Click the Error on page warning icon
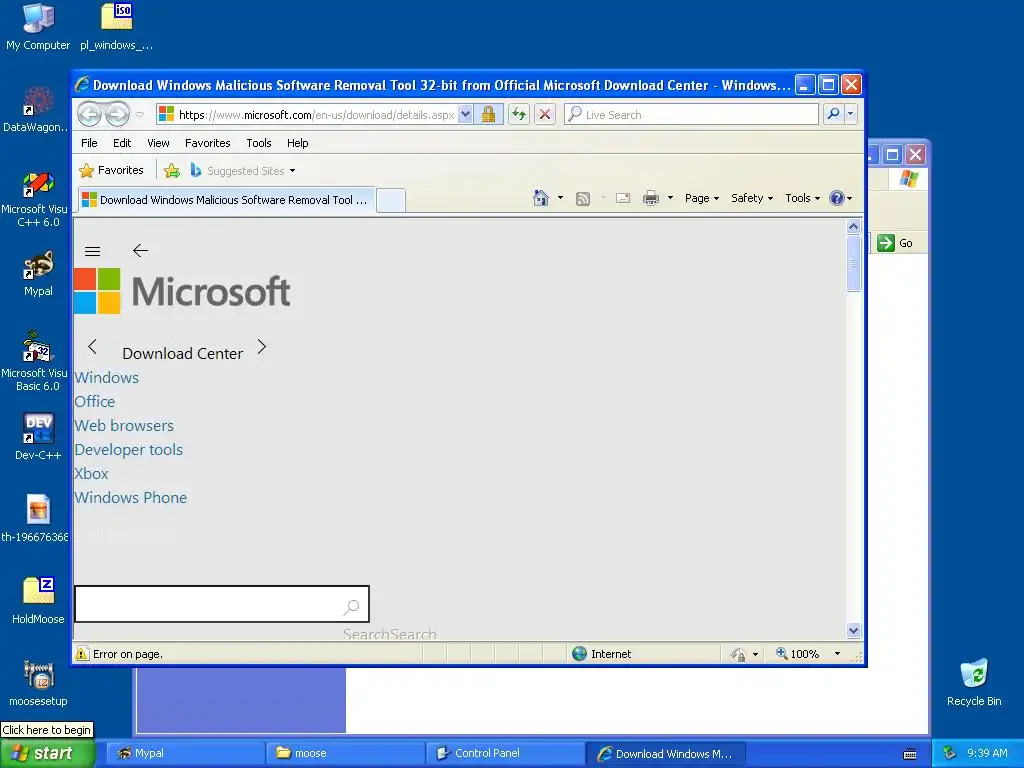The image size is (1024, 768). 82,654
